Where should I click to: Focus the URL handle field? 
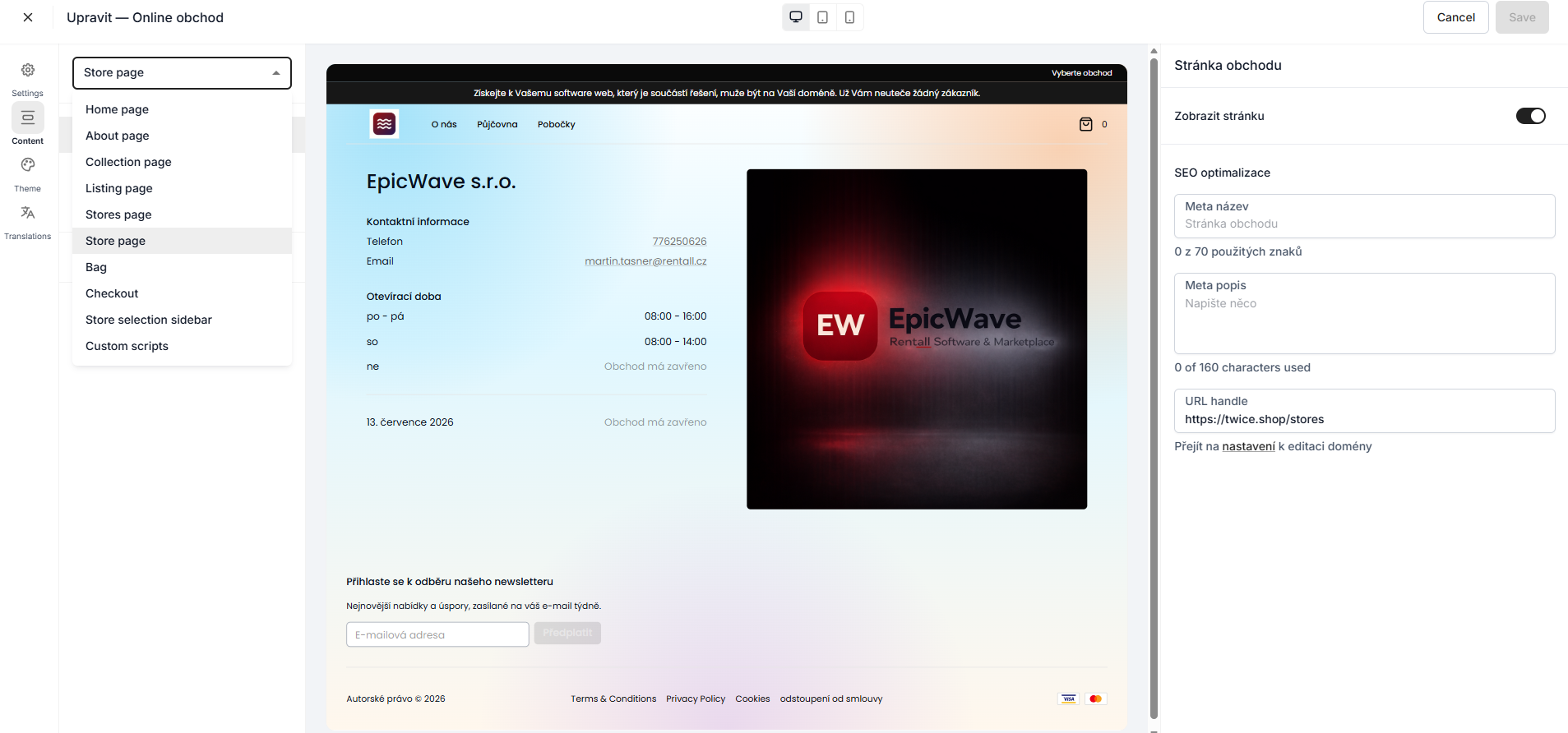coord(1364,411)
